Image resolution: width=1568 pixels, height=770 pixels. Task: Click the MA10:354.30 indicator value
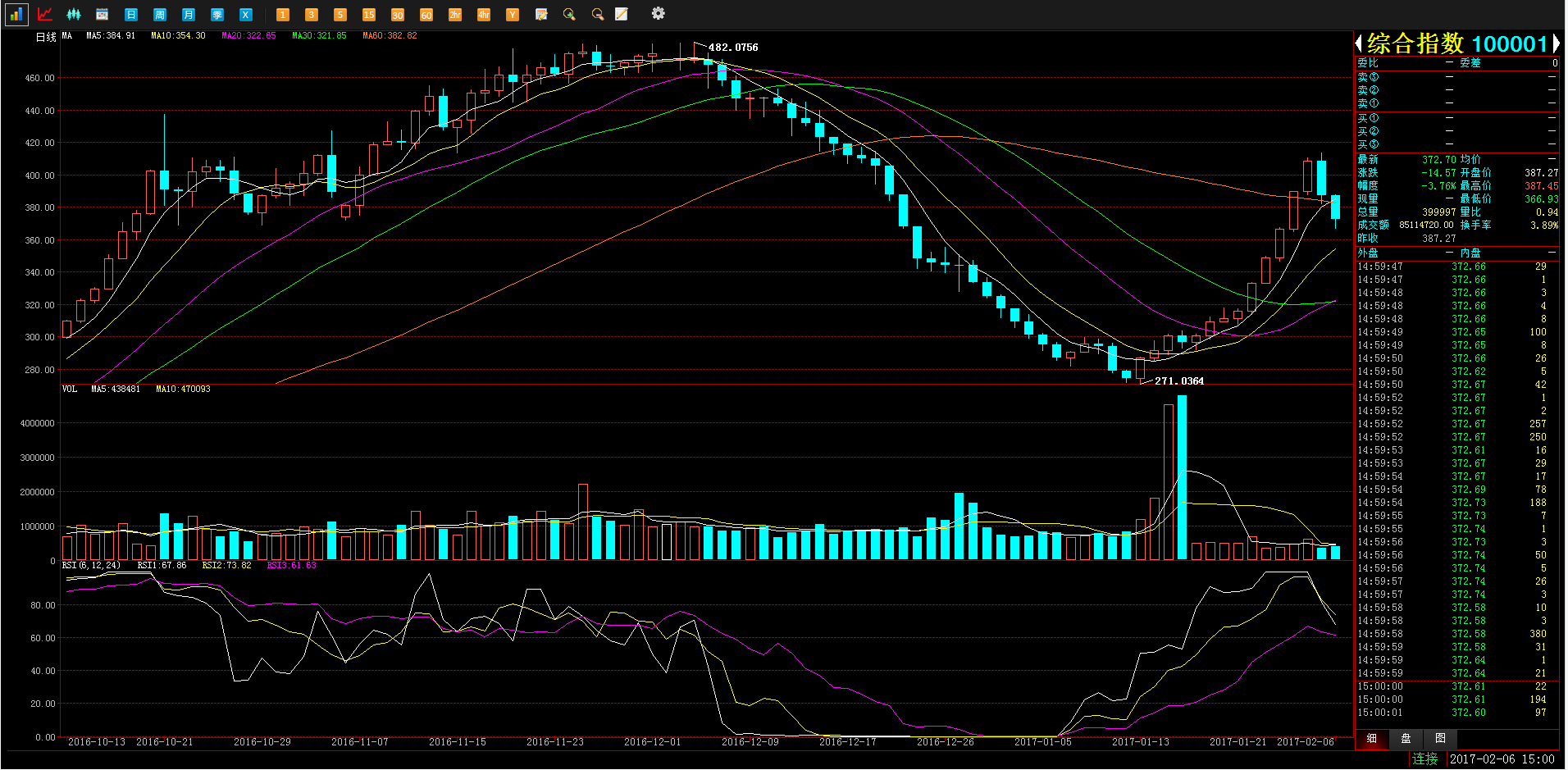tap(178, 36)
